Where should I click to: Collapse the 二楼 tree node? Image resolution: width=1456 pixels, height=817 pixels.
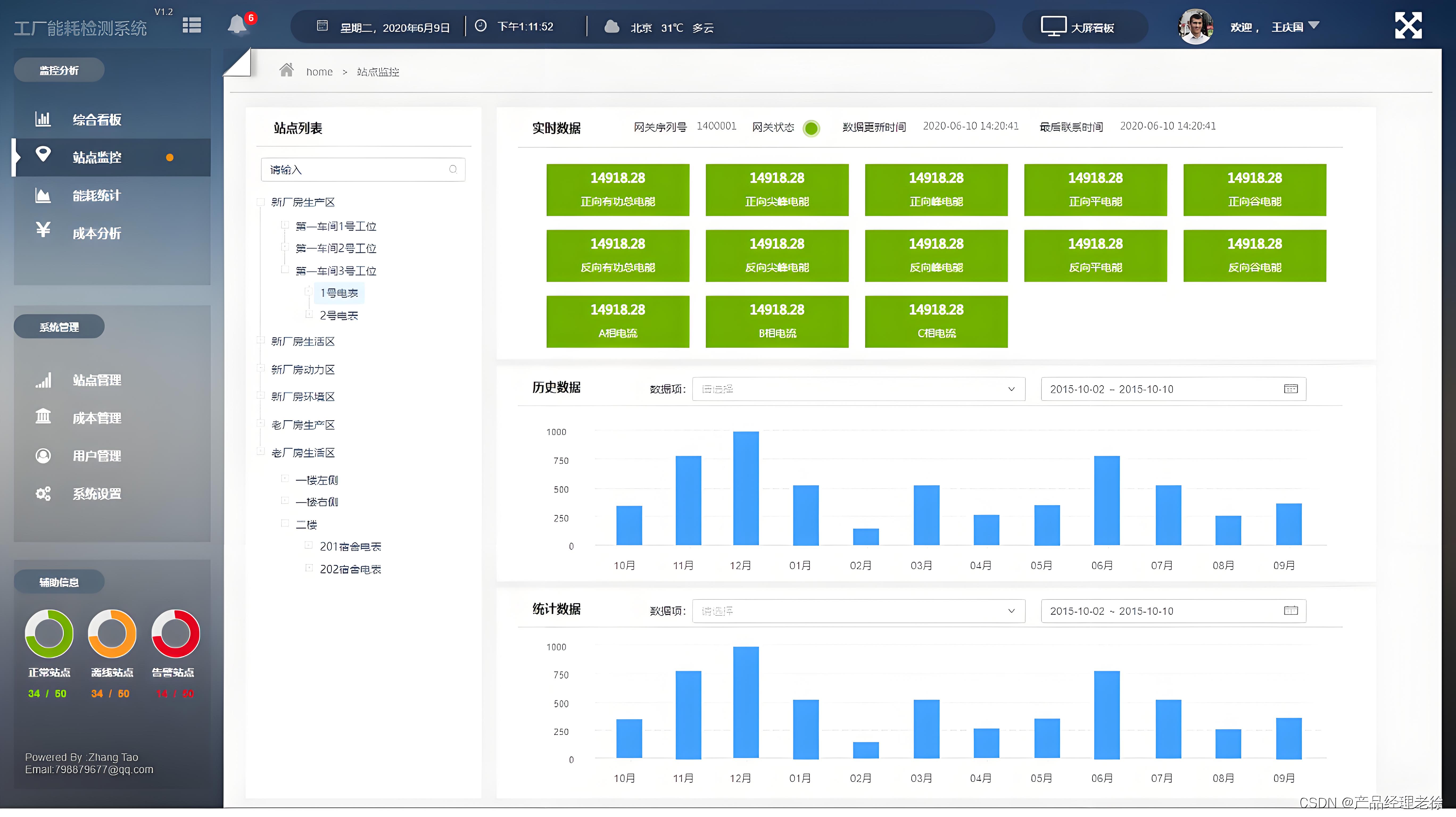[x=285, y=524]
